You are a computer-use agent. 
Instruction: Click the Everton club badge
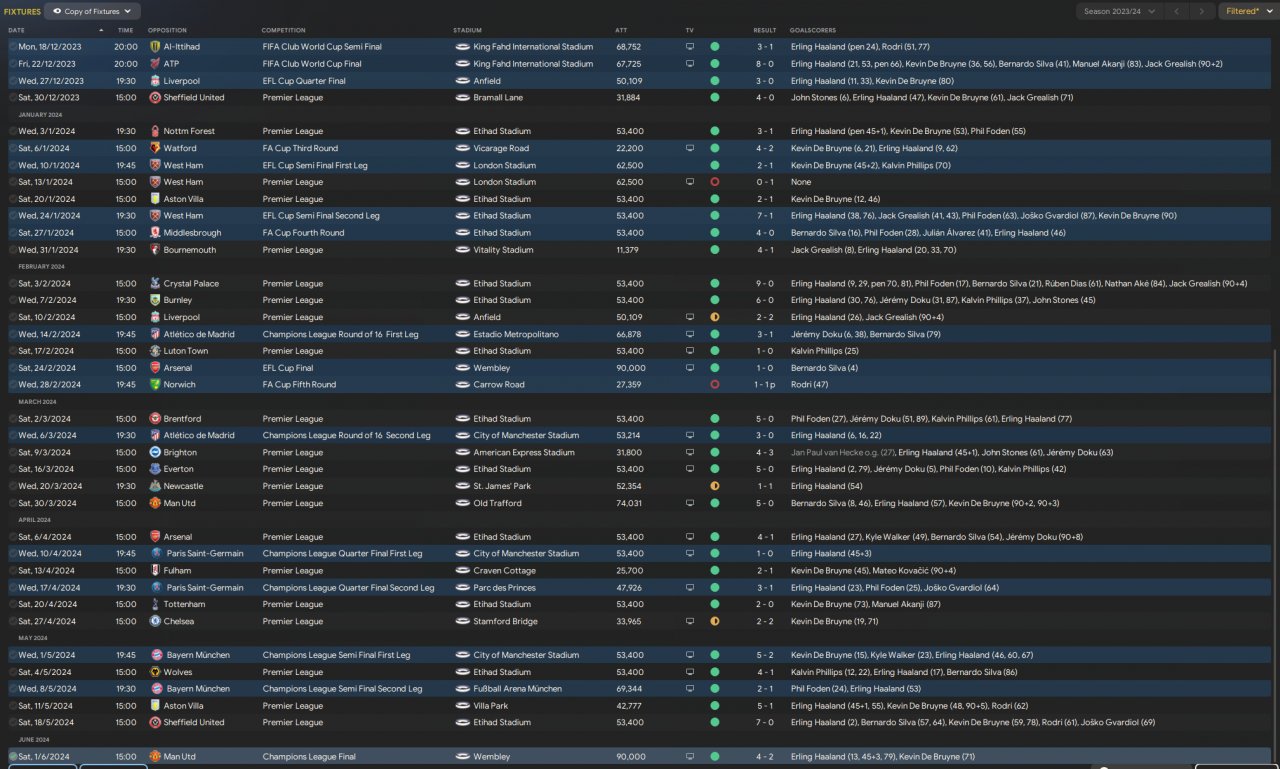[x=155, y=469]
